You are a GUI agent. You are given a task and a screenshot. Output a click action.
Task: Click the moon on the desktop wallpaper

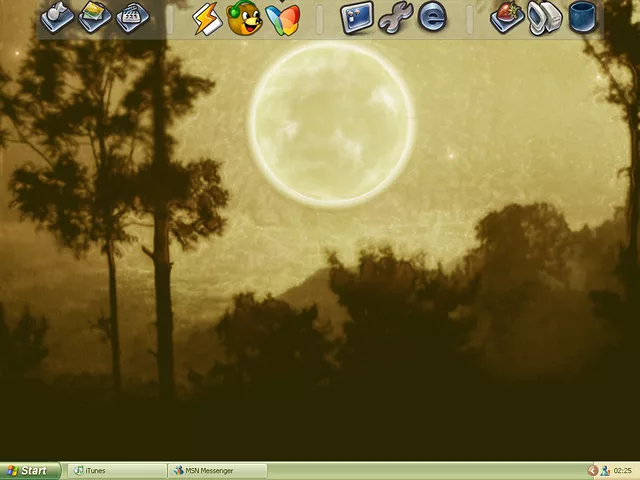(330, 120)
